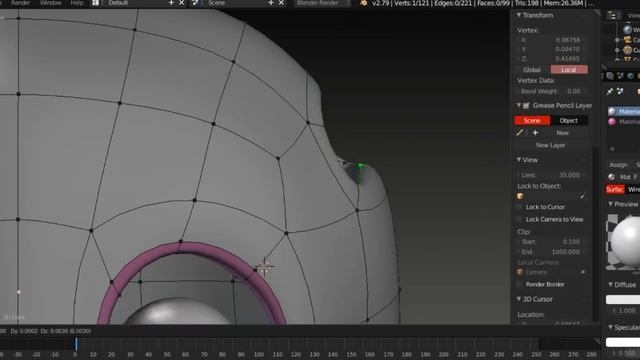Image resolution: width=640 pixels, height=360 pixels.
Task: Edit the Scene name field
Action: click(235, 3)
